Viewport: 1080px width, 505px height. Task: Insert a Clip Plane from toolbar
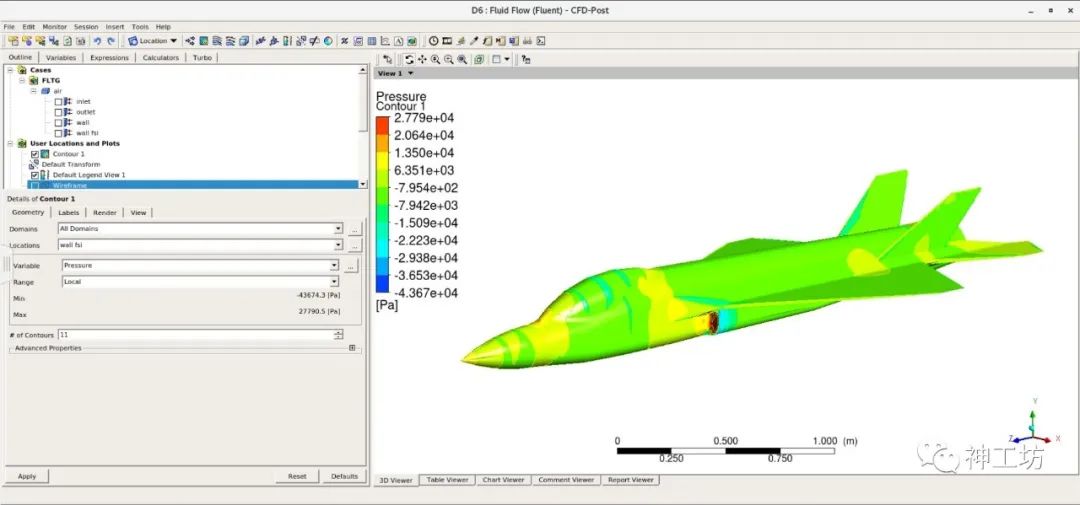pos(315,41)
